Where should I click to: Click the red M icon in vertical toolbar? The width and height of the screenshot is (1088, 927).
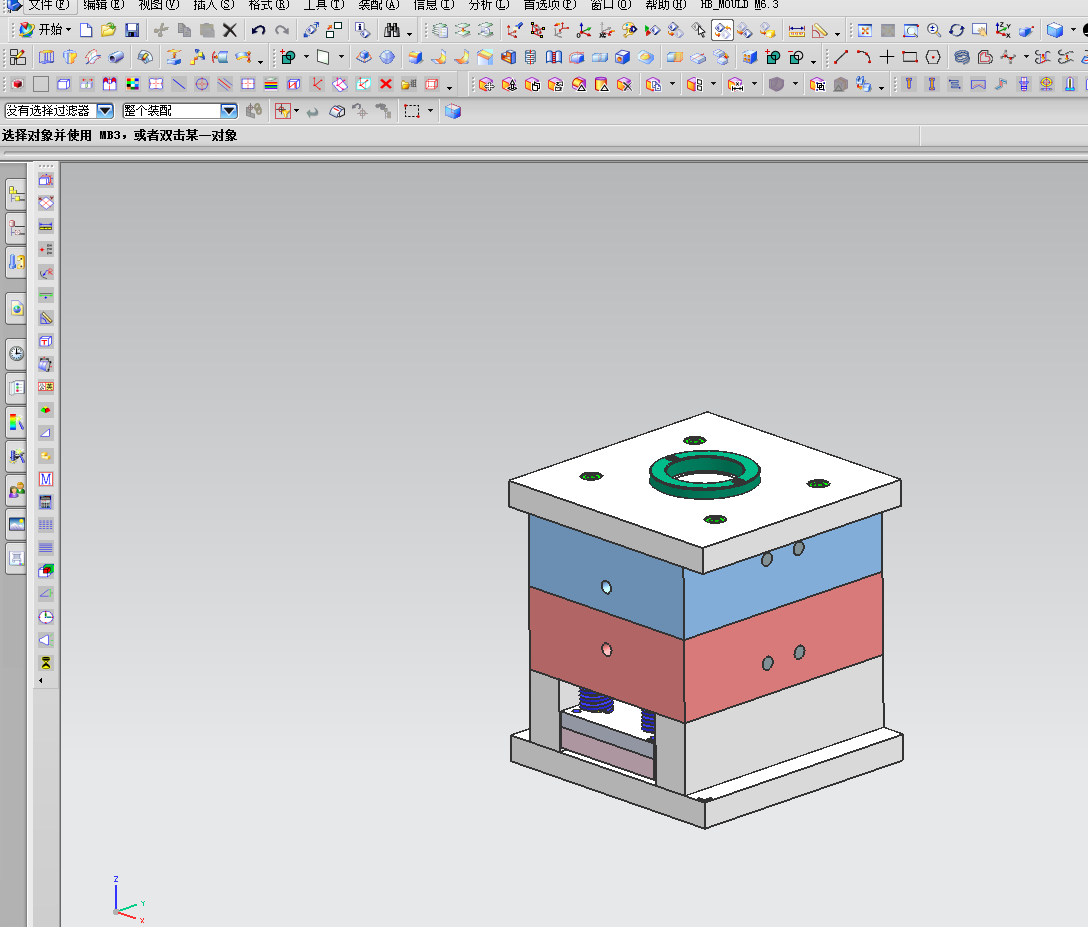point(46,479)
